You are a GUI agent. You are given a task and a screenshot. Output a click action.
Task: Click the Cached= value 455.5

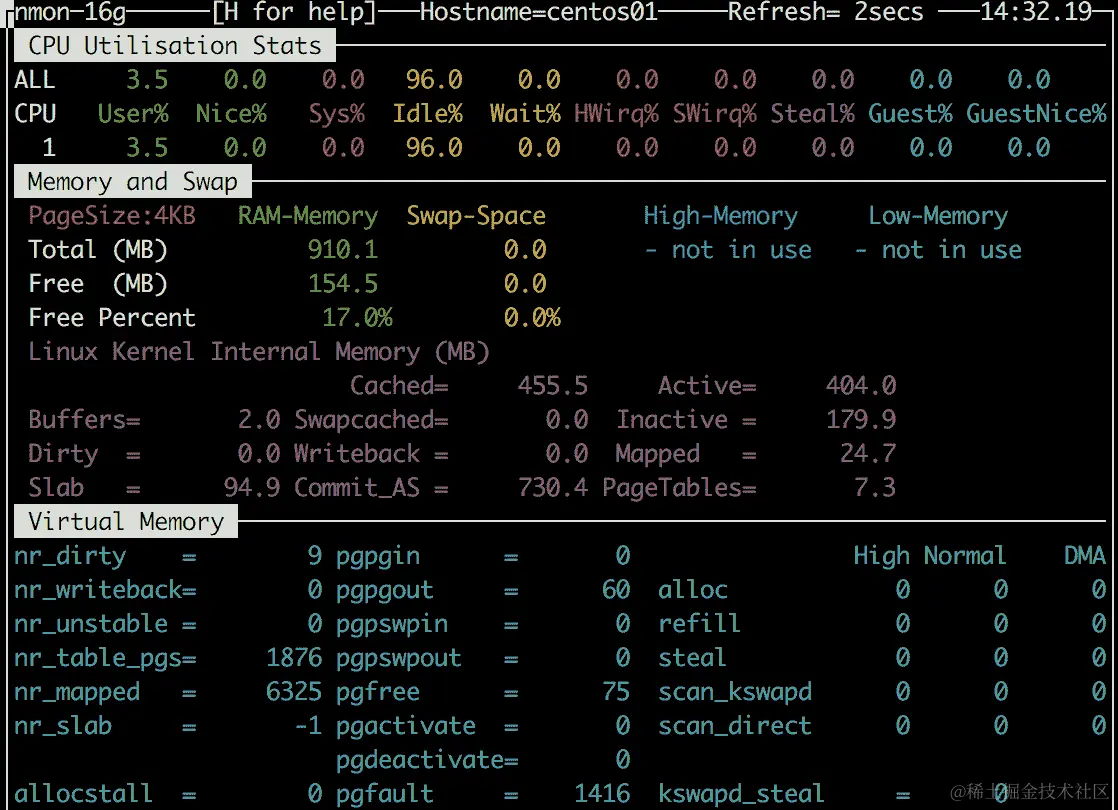553,386
